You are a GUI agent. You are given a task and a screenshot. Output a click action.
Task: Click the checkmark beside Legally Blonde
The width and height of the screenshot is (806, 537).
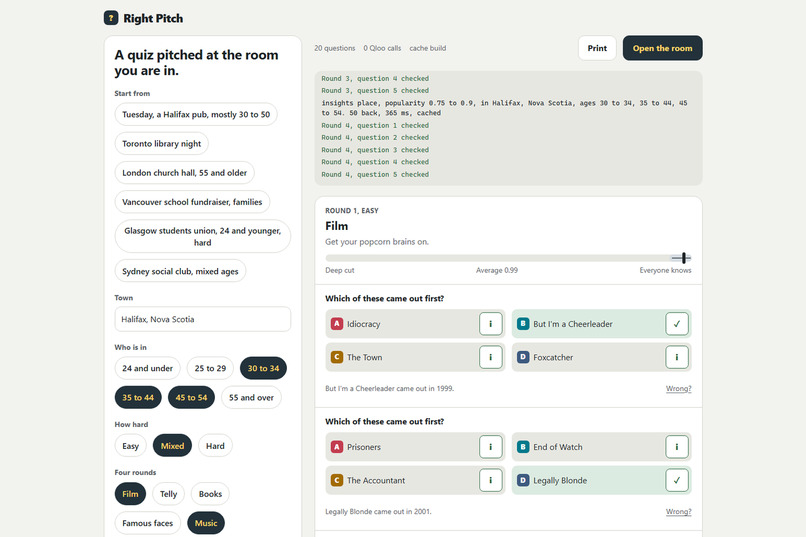point(676,480)
